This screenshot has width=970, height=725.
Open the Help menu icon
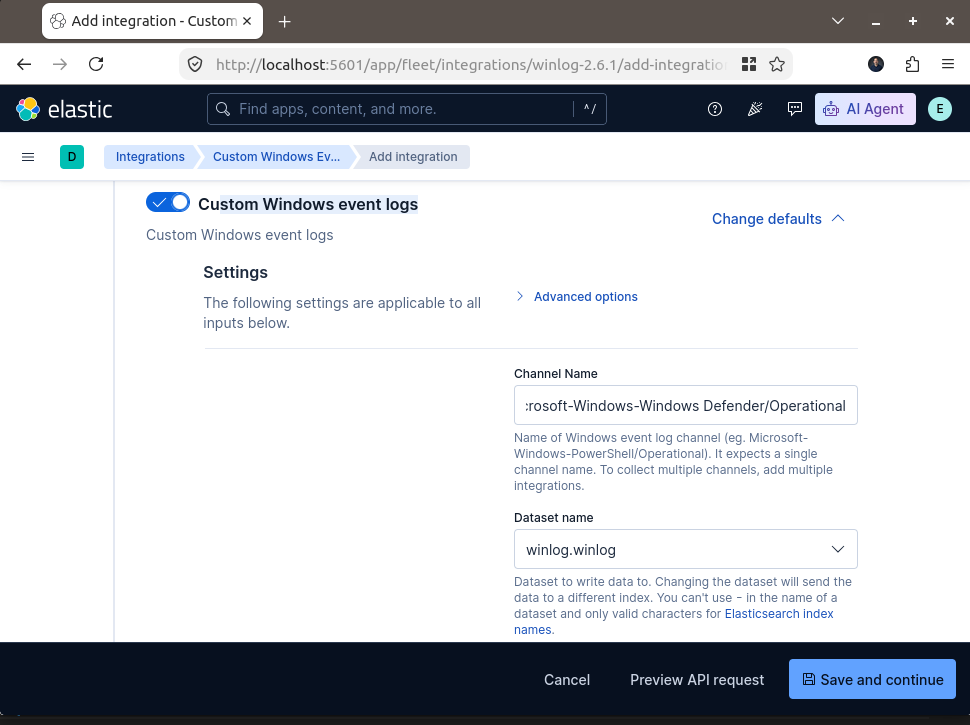point(715,109)
